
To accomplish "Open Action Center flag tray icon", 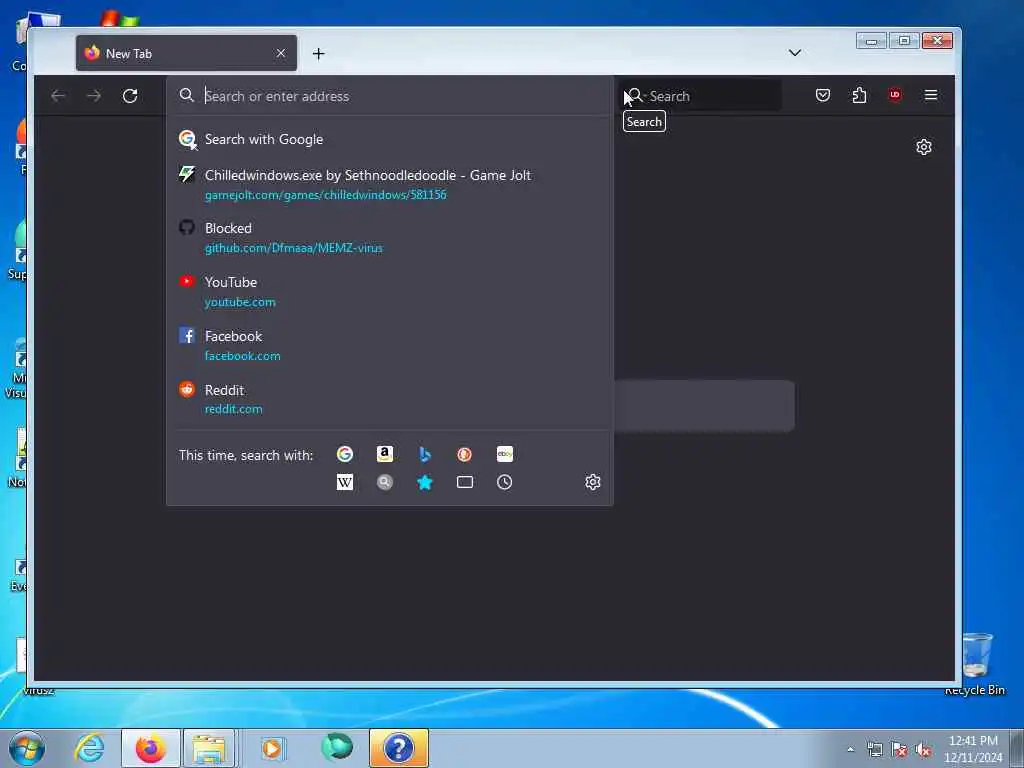I will [x=899, y=749].
